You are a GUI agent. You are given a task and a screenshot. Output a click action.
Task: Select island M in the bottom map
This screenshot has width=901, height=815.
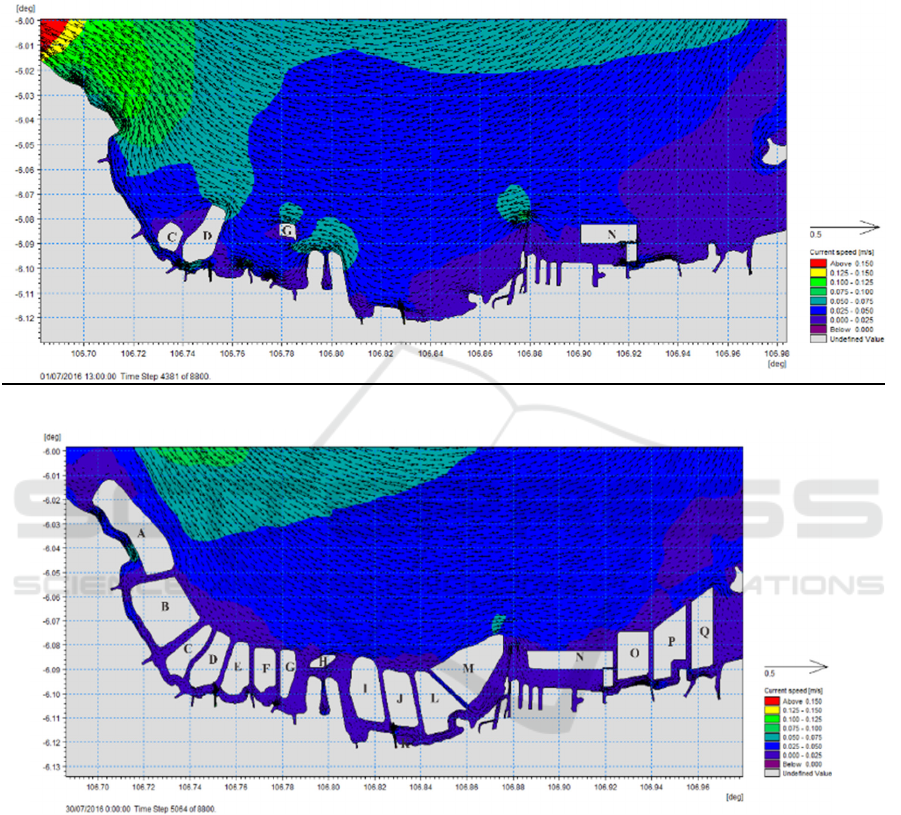pyautogui.click(x=467, y=667)
